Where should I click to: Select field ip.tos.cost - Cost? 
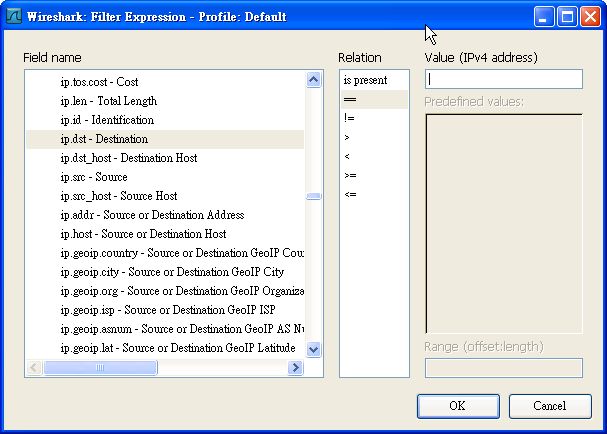tap(165, 82)
